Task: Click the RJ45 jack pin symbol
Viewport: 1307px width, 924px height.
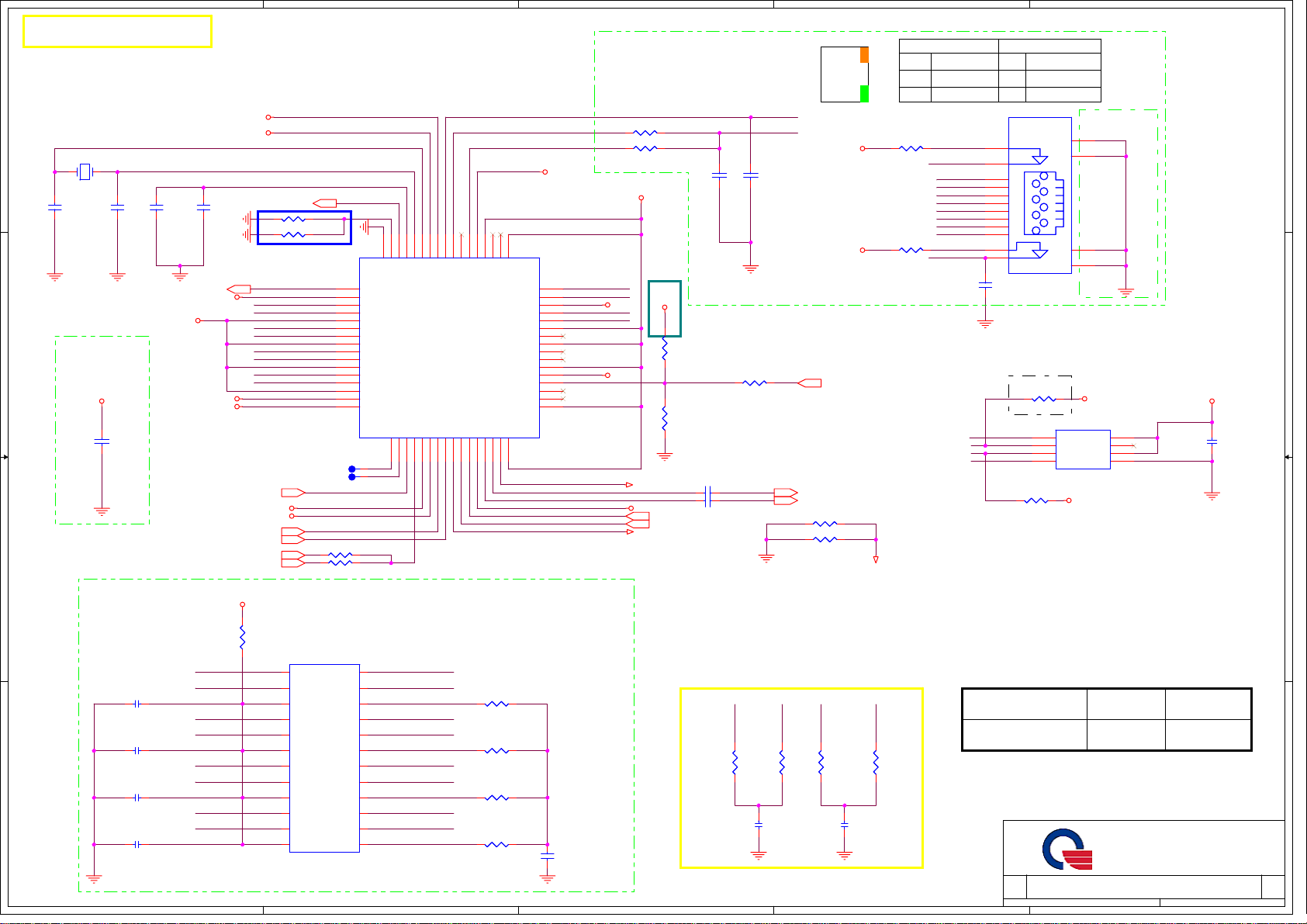Action: [x=1043, y=203]
